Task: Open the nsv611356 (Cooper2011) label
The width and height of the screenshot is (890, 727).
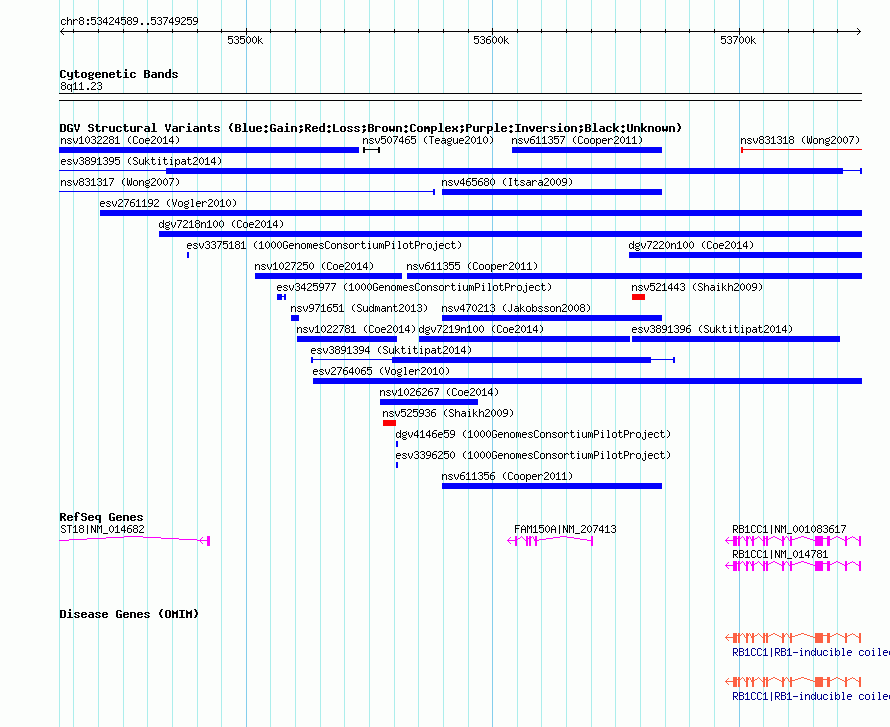Action: (x=507, y=476)
